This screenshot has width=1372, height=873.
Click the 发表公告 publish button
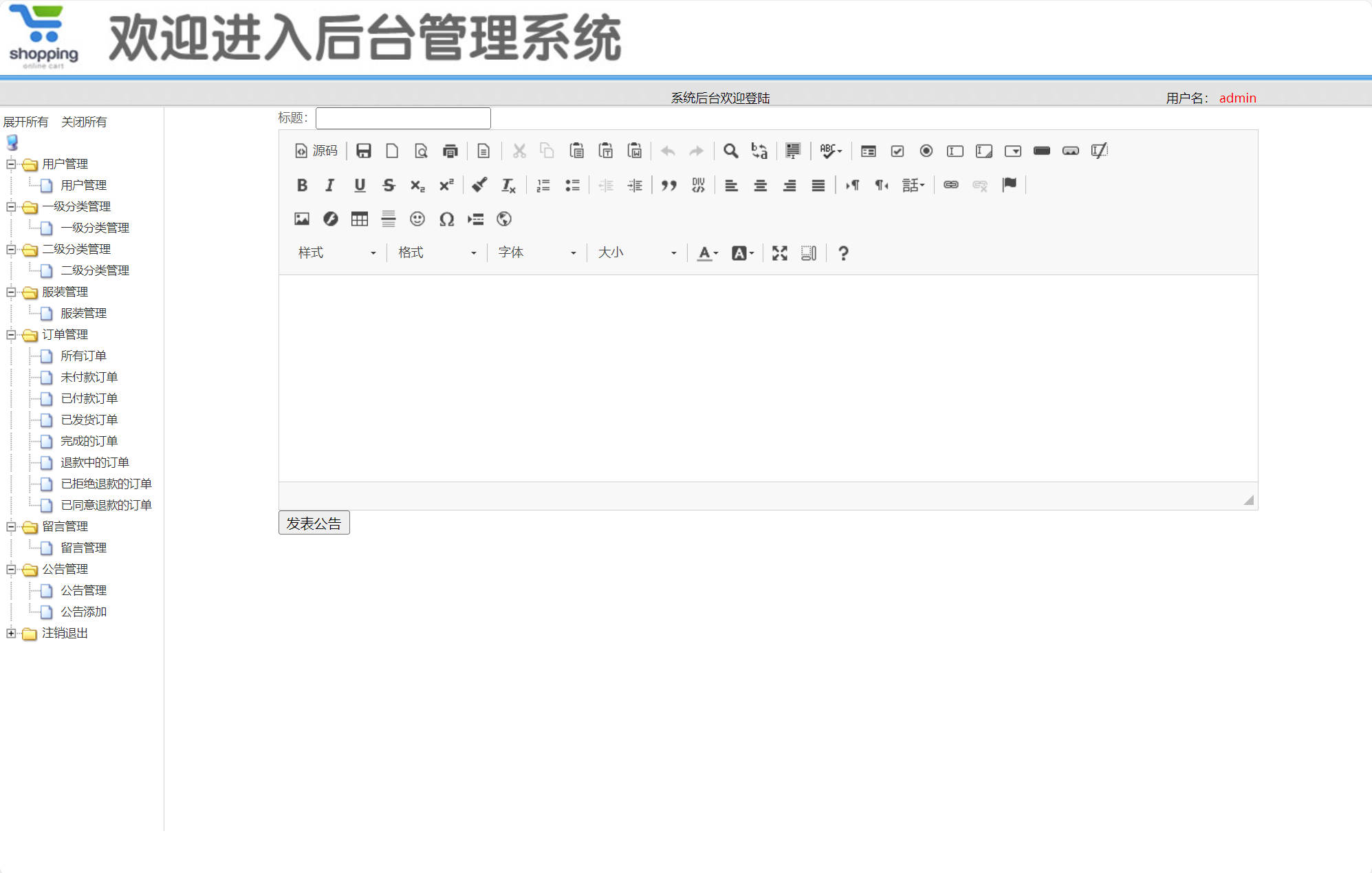pos(314,523)
